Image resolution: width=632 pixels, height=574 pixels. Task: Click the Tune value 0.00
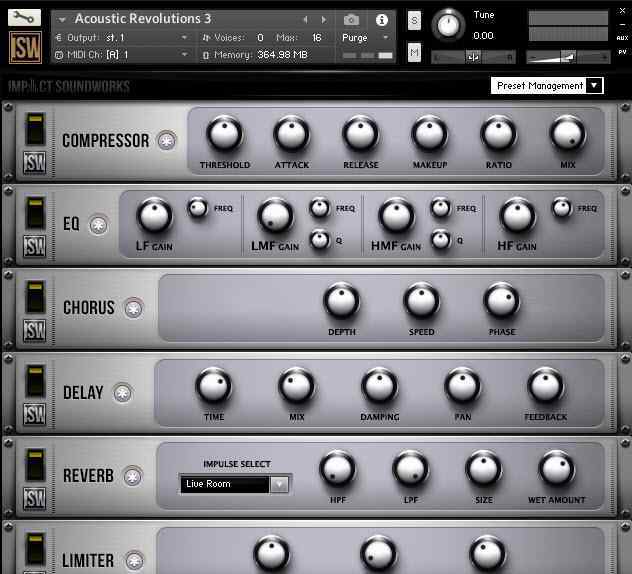483,35
